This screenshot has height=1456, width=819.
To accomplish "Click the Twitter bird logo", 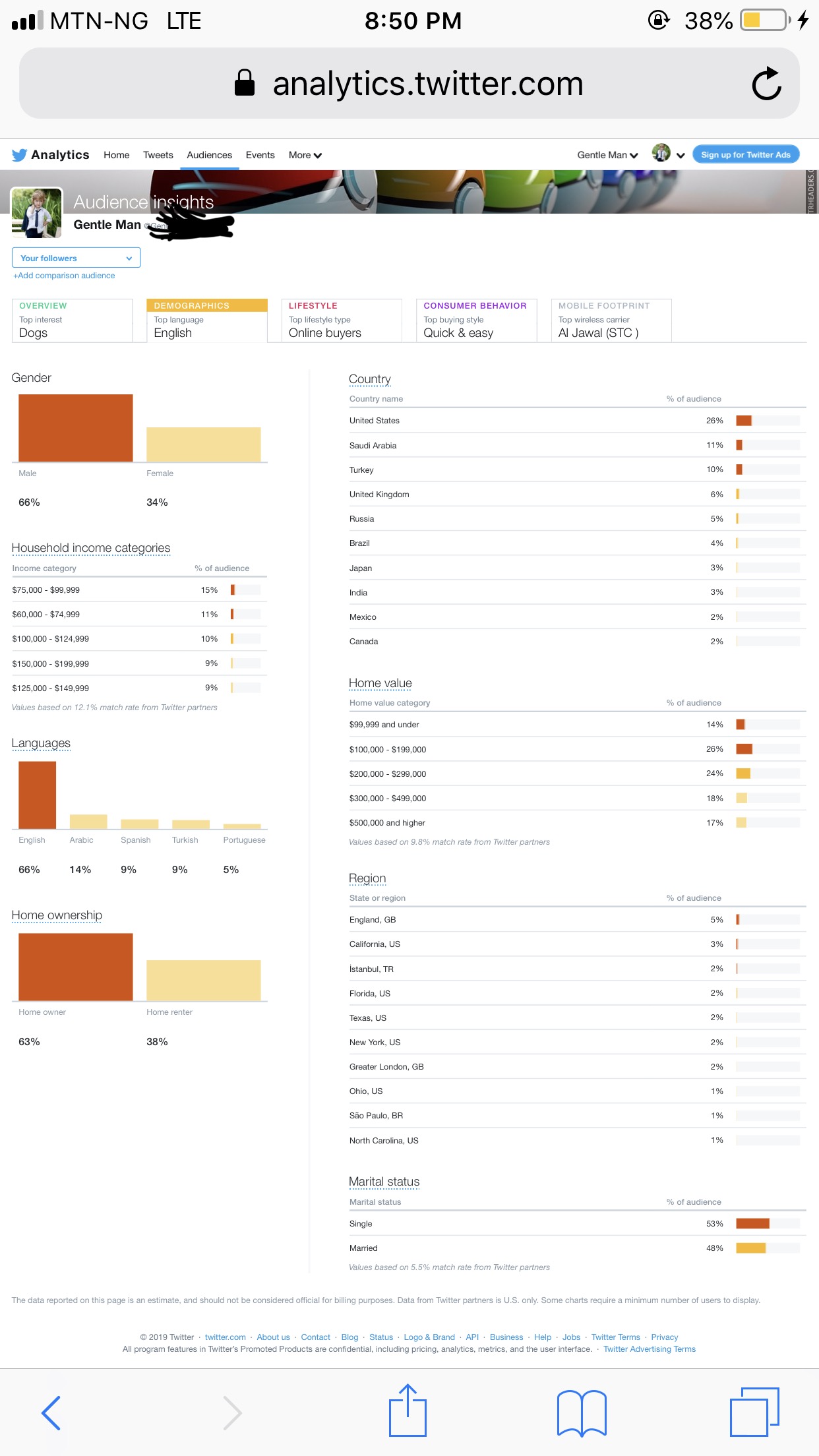I will [20, 155].
